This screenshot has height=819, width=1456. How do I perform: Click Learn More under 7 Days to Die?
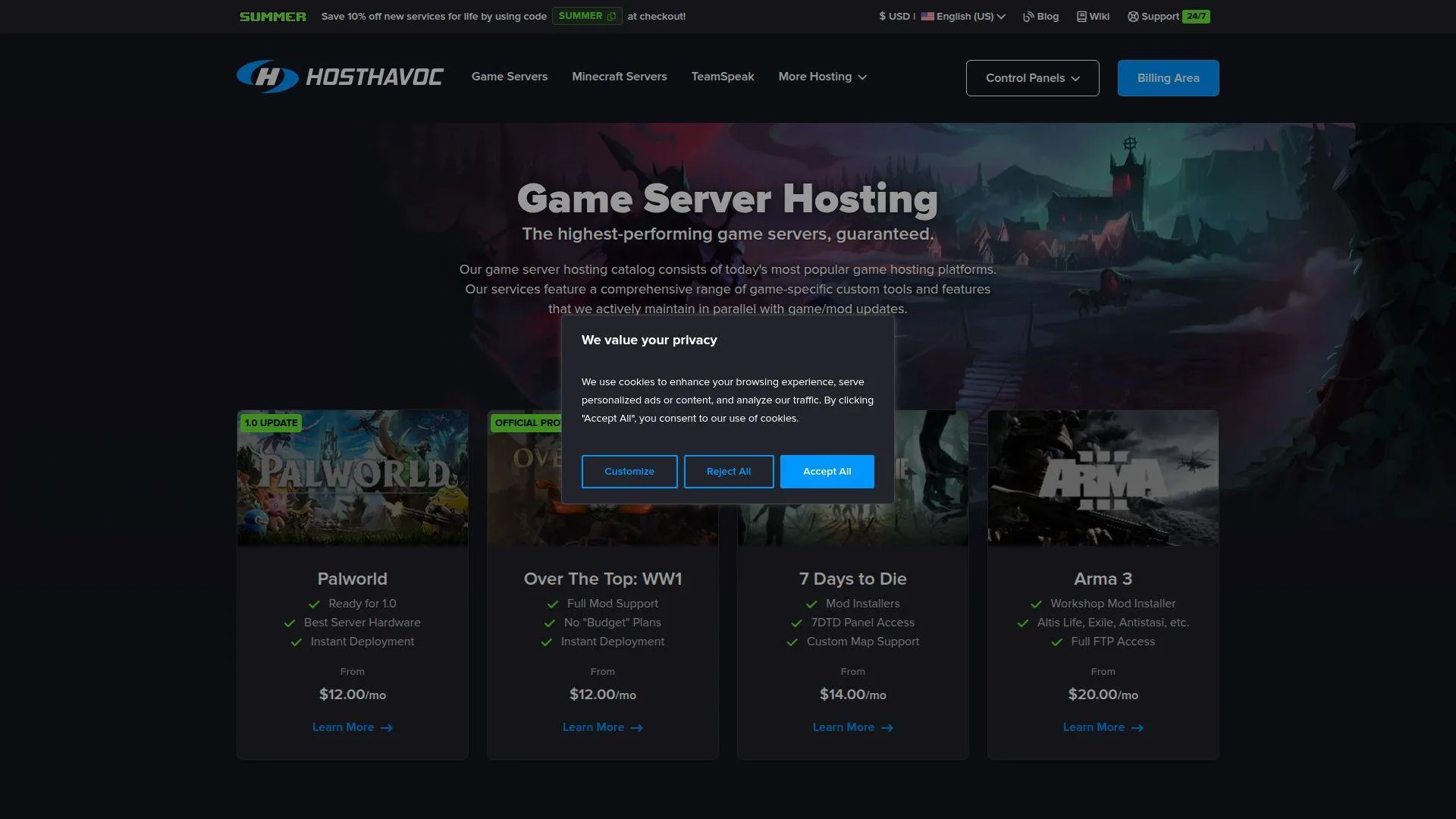coord(853,727)
